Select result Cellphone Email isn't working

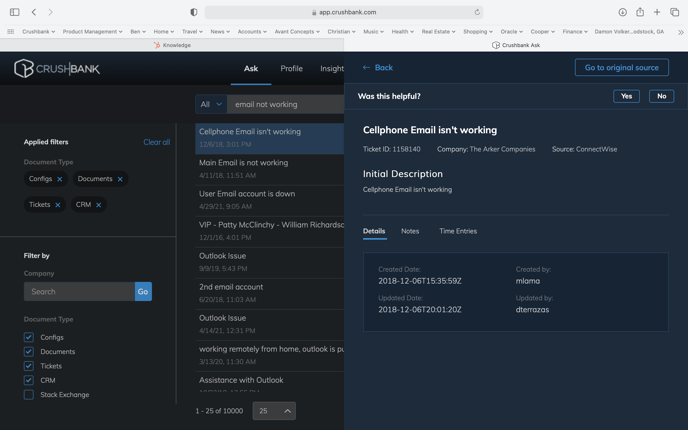click(269, 138)
